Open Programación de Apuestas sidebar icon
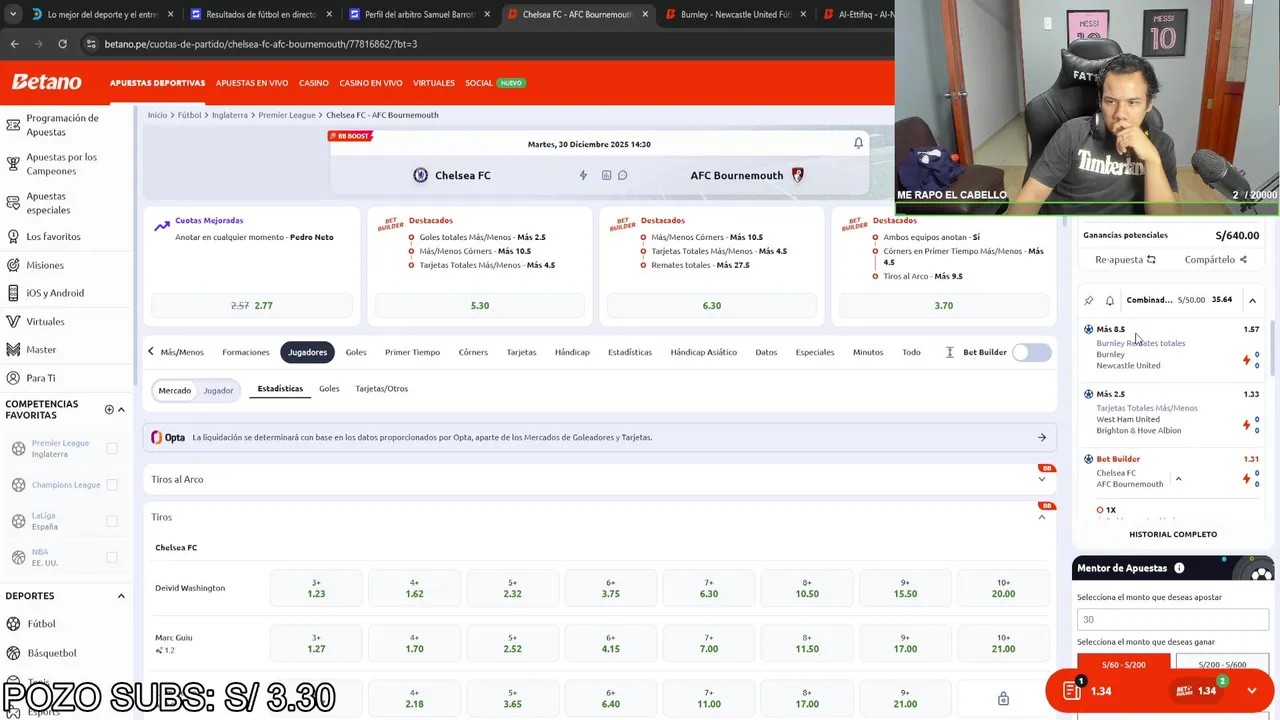1280x720 pixels. click(x=13, y=125)
